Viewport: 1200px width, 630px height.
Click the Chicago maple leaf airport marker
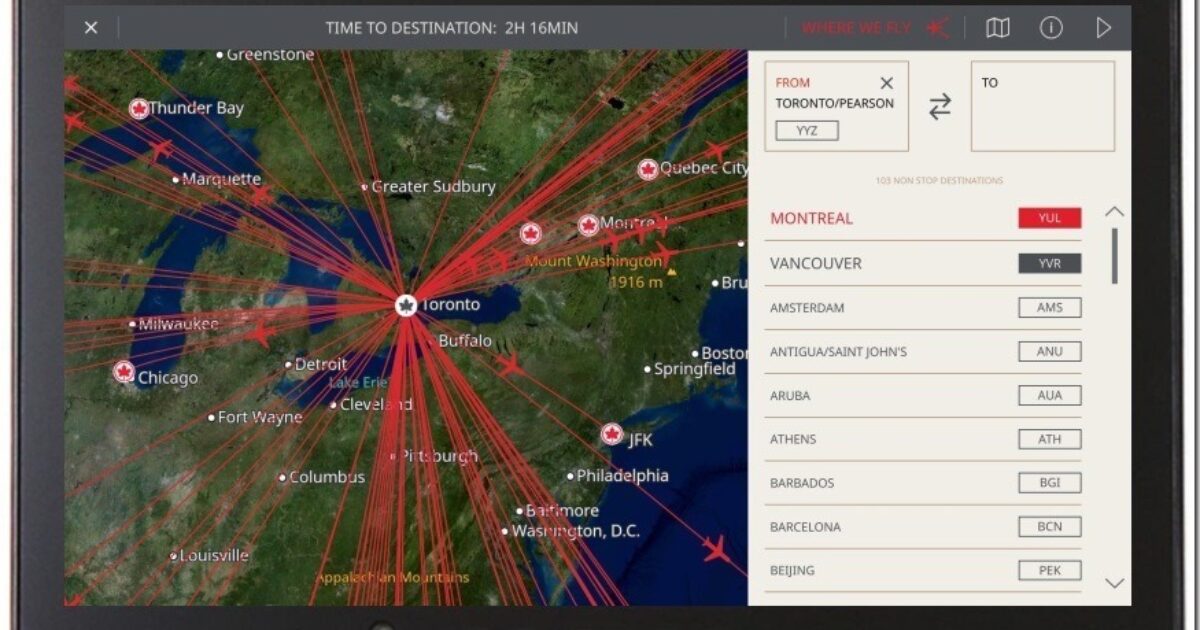point(122,370)
